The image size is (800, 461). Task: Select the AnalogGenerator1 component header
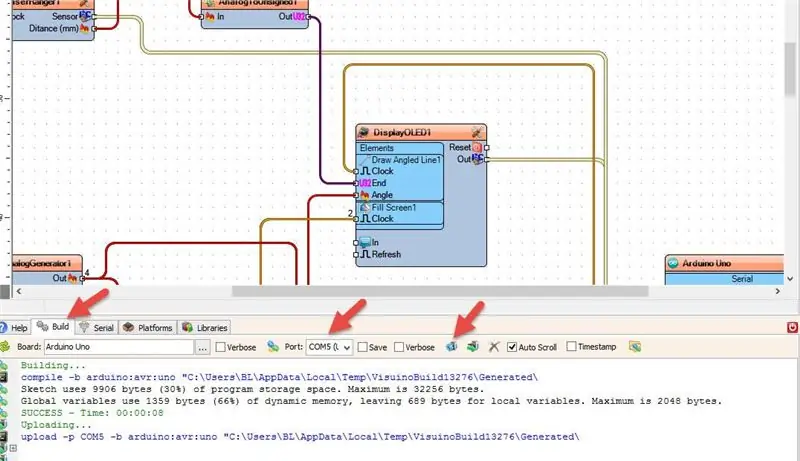(47, 264)
